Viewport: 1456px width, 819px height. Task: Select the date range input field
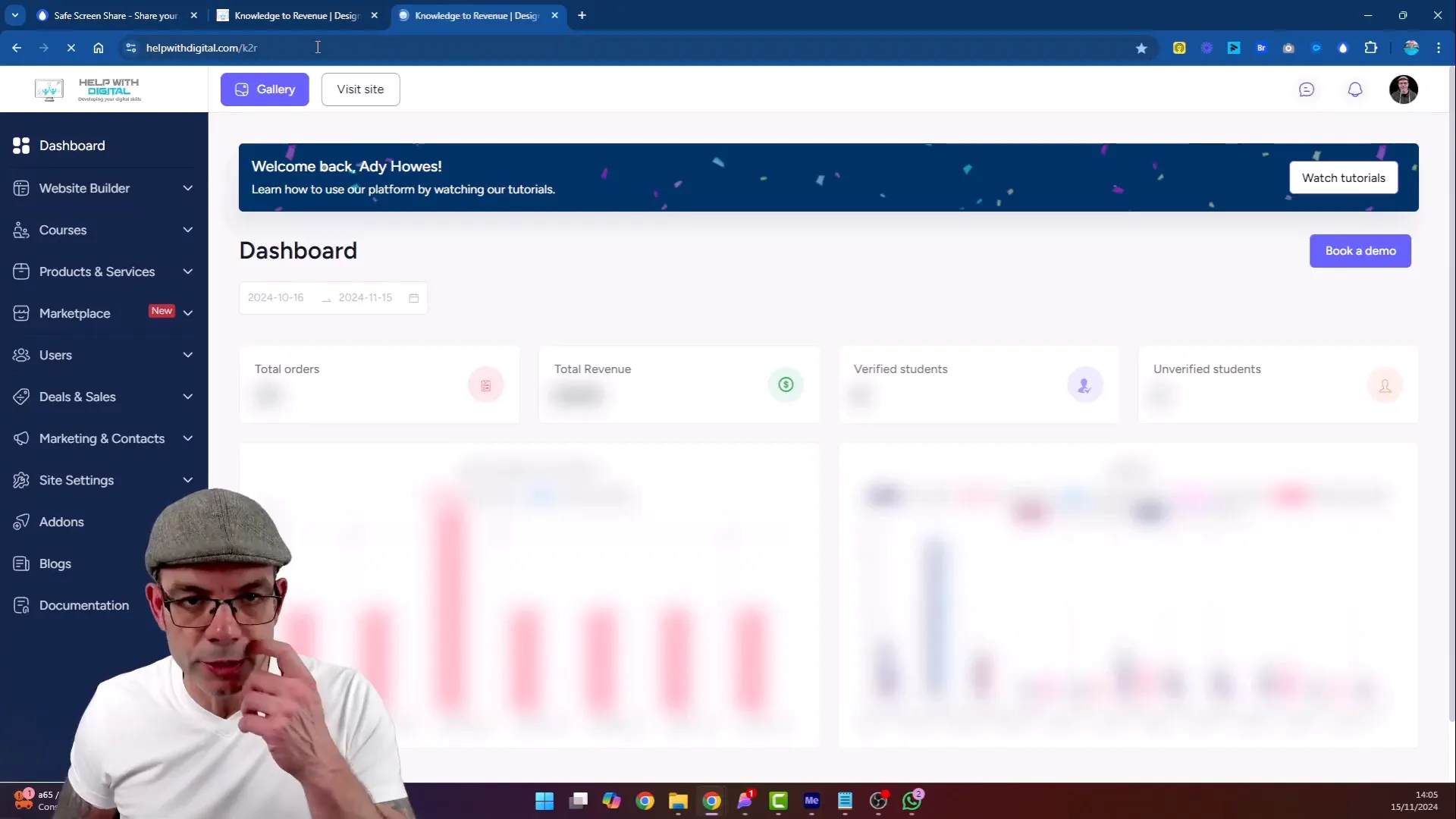tap(332, 297)
